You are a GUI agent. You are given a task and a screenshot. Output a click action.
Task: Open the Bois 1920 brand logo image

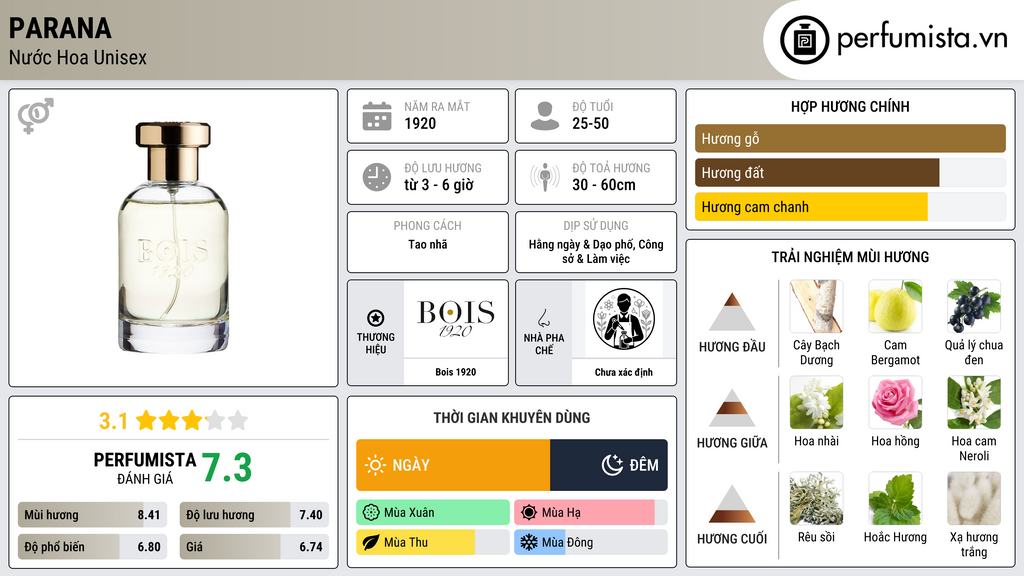point(456,319)
